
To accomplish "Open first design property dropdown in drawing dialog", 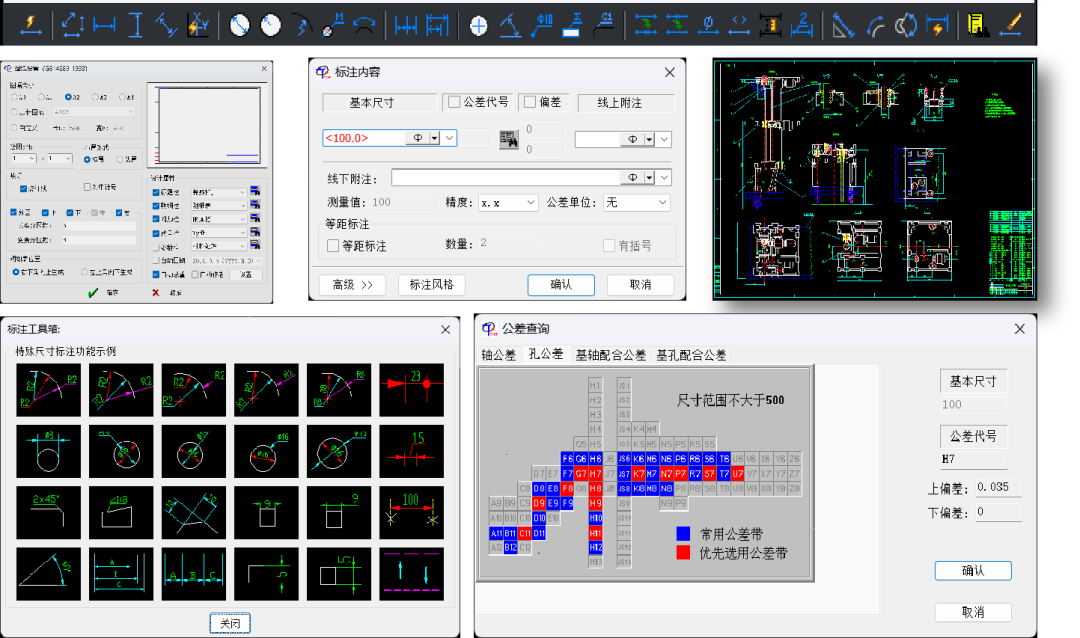I will [x=218, y=192].
